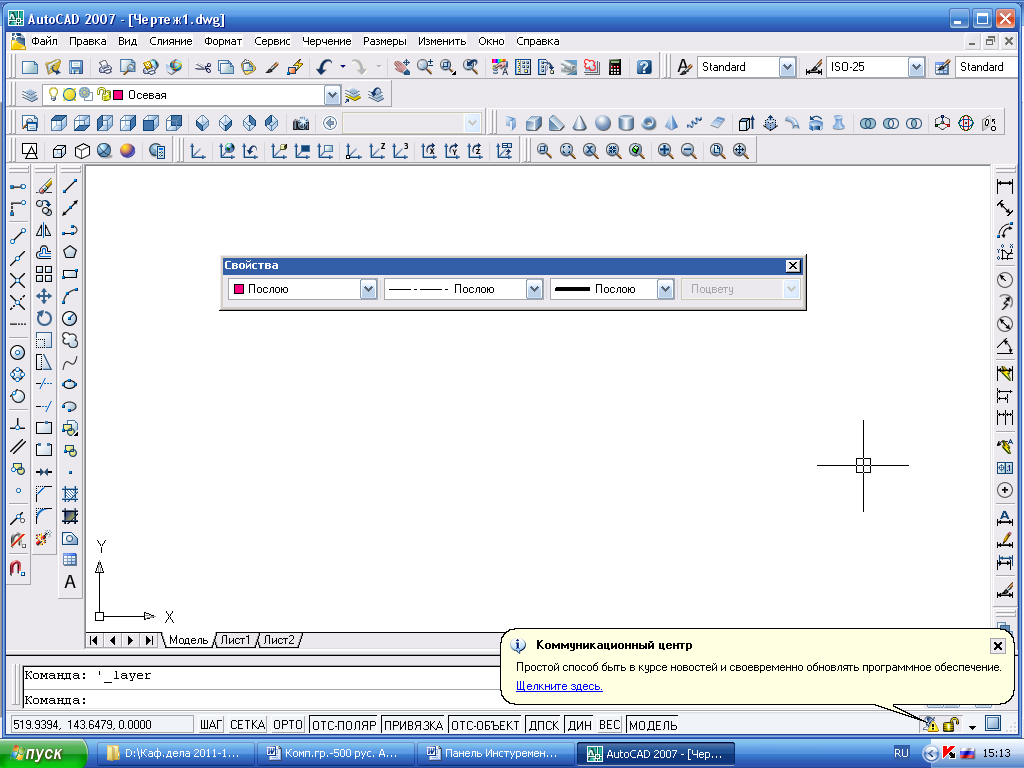Toggle ДИН dynamic input
Viewport: 1024px width, 768px height.
pos(579,724)
